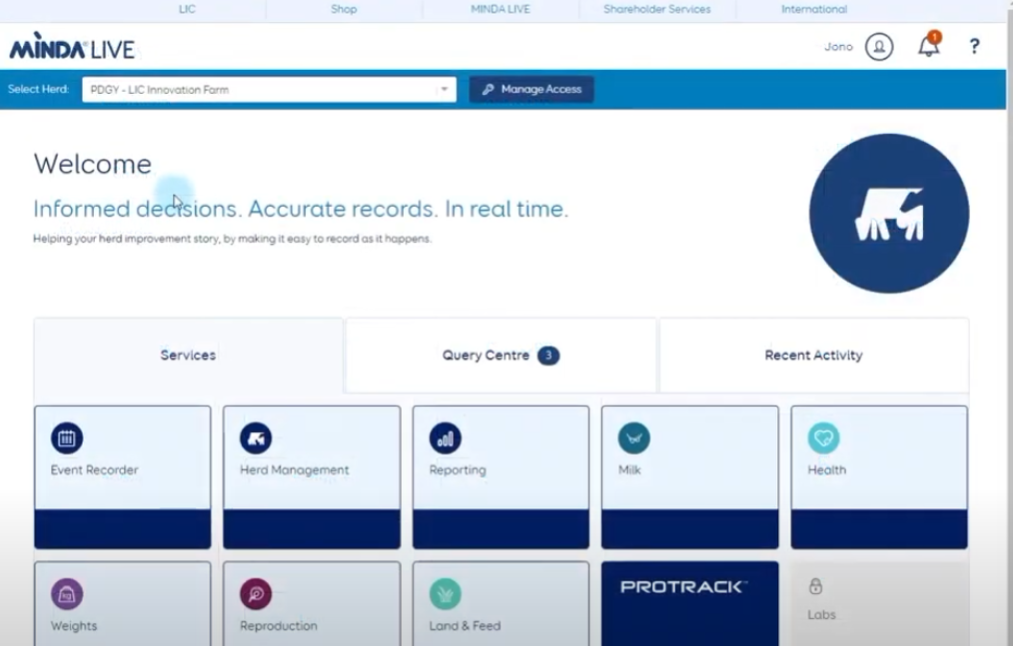
Task: Click the Milk service icon
Action: 634,438
